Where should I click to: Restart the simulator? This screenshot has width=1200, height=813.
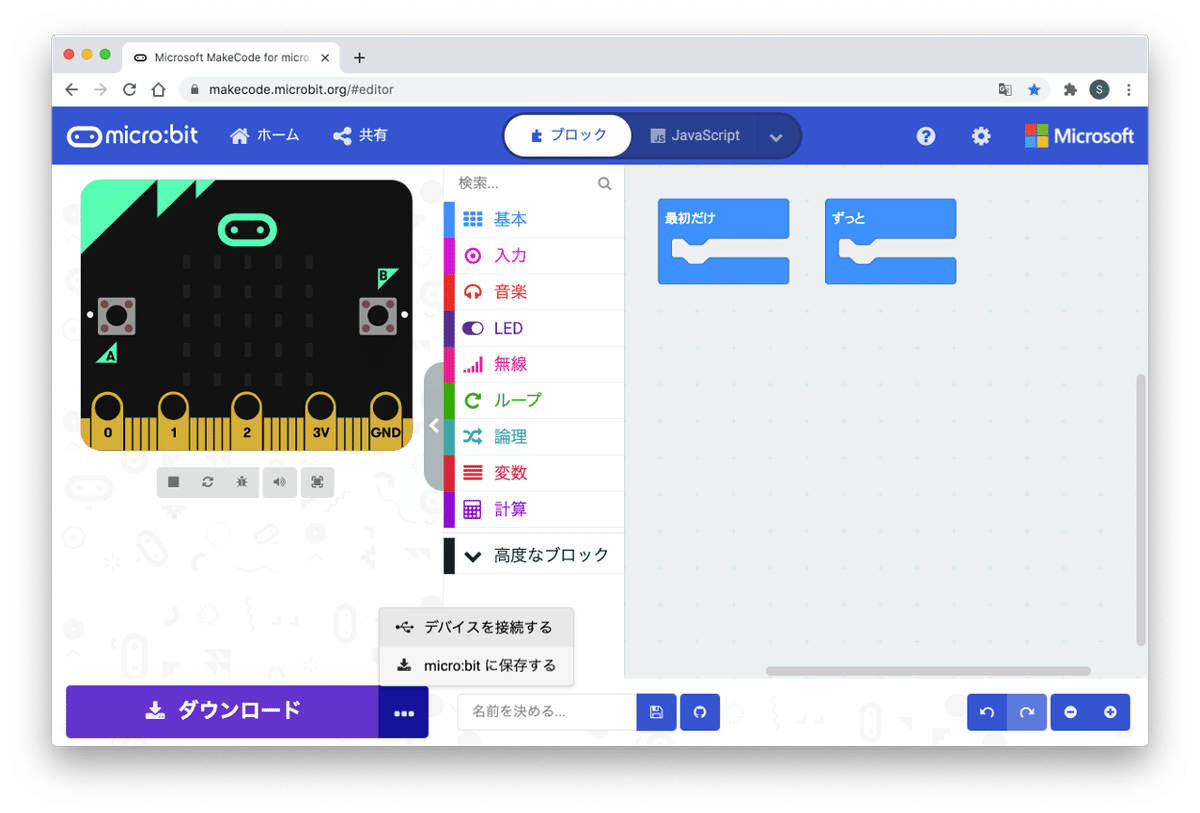(x=208, y=482)
